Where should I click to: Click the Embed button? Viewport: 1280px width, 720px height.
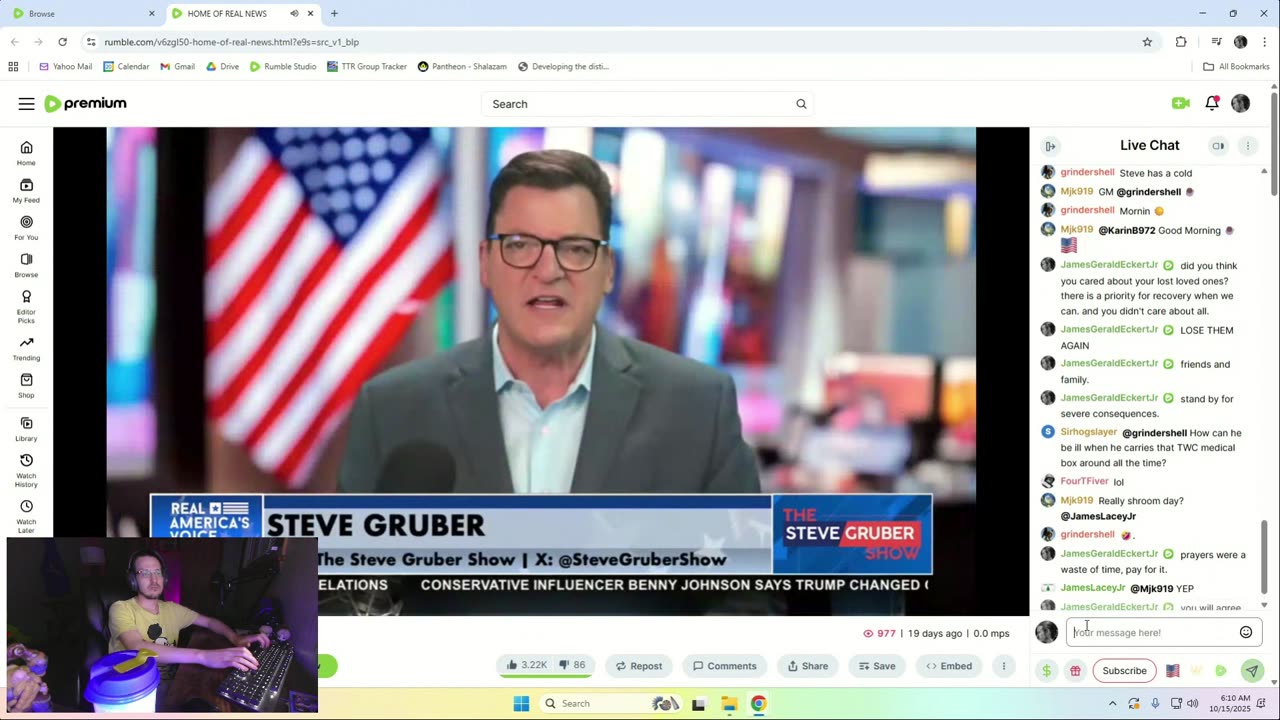949,666
